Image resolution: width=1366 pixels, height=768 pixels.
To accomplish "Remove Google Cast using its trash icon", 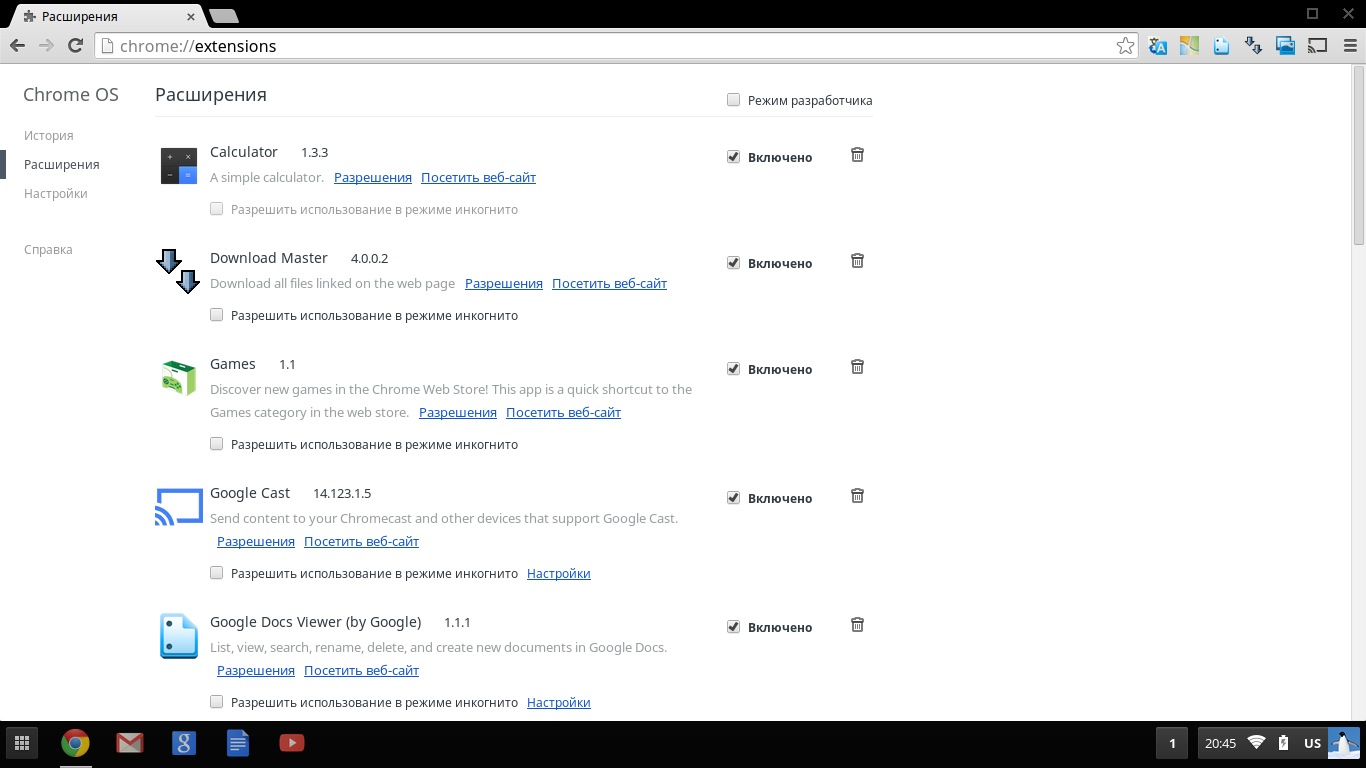I will pos(857,496).
